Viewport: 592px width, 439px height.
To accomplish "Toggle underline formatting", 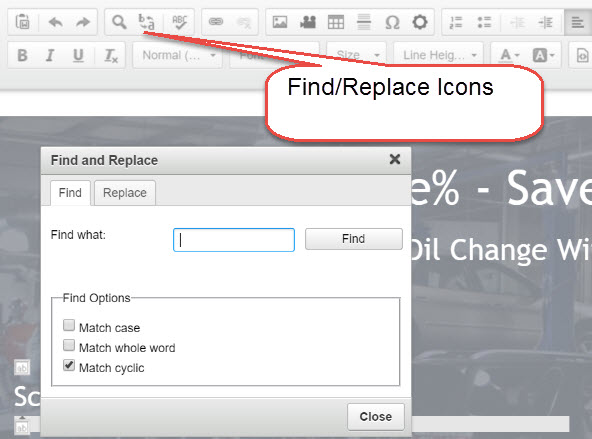I will pyautogui.click(x=78, y=55).
